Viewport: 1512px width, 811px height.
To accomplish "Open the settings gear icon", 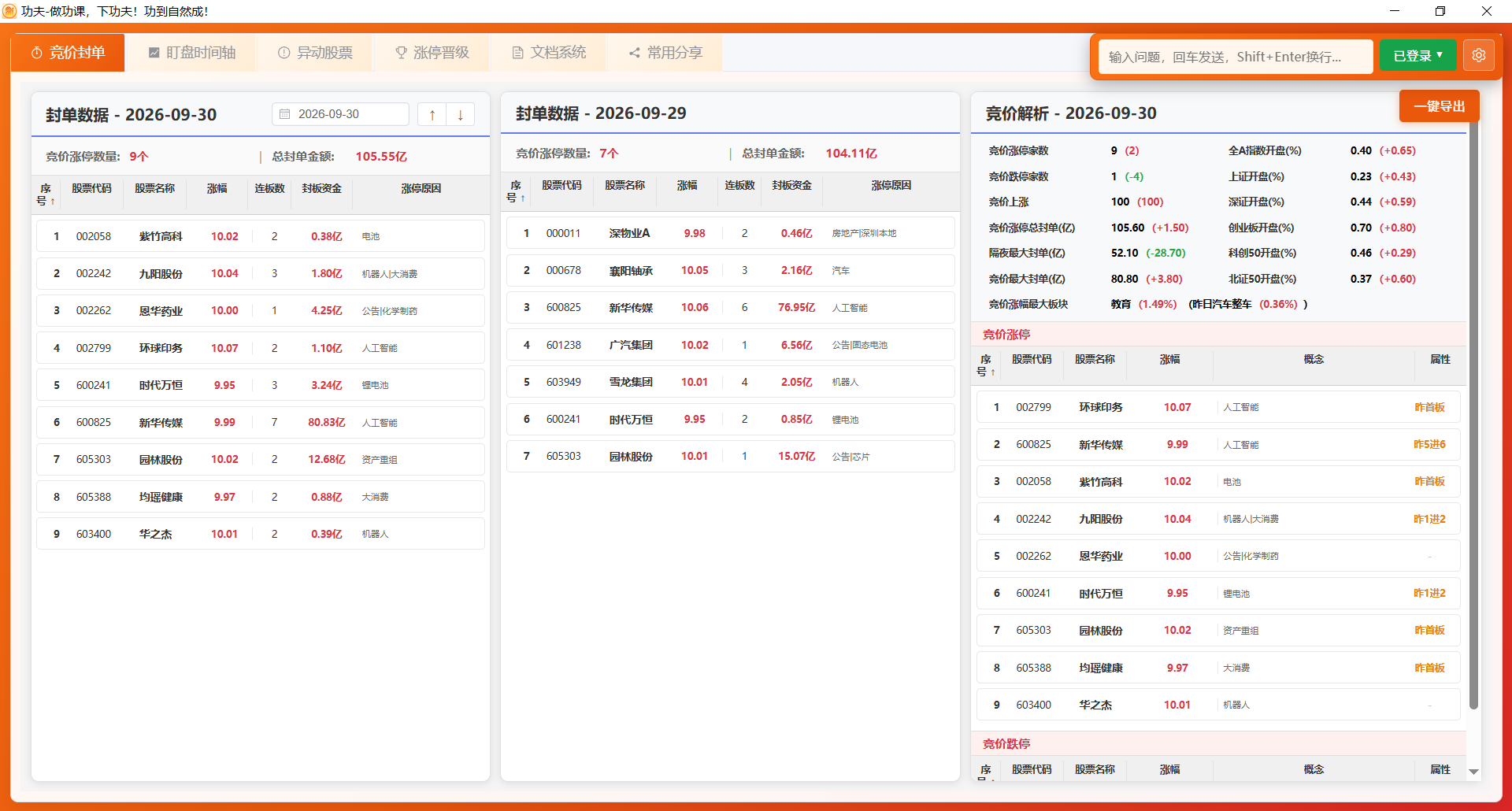I will (x=1478, y=55).
